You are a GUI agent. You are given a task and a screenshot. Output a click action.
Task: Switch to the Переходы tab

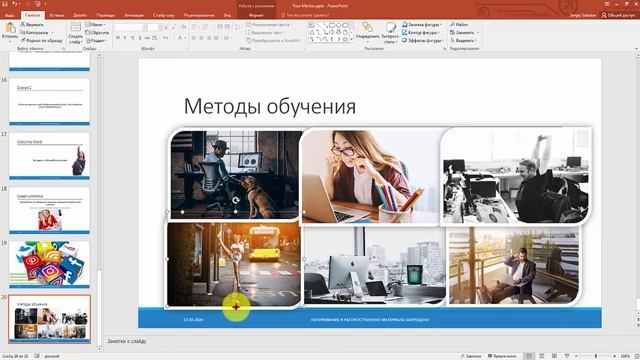(x=106, y=15)
